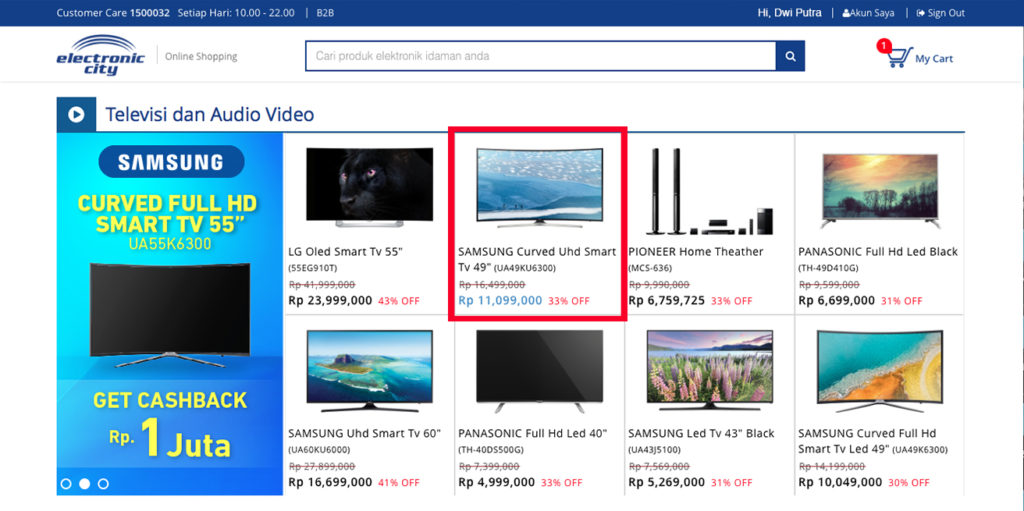Image resolution: width=1024 pixels, height=511 pixels.
Task: Select the third banner carousel dot
Action: (x=103, y=484)
